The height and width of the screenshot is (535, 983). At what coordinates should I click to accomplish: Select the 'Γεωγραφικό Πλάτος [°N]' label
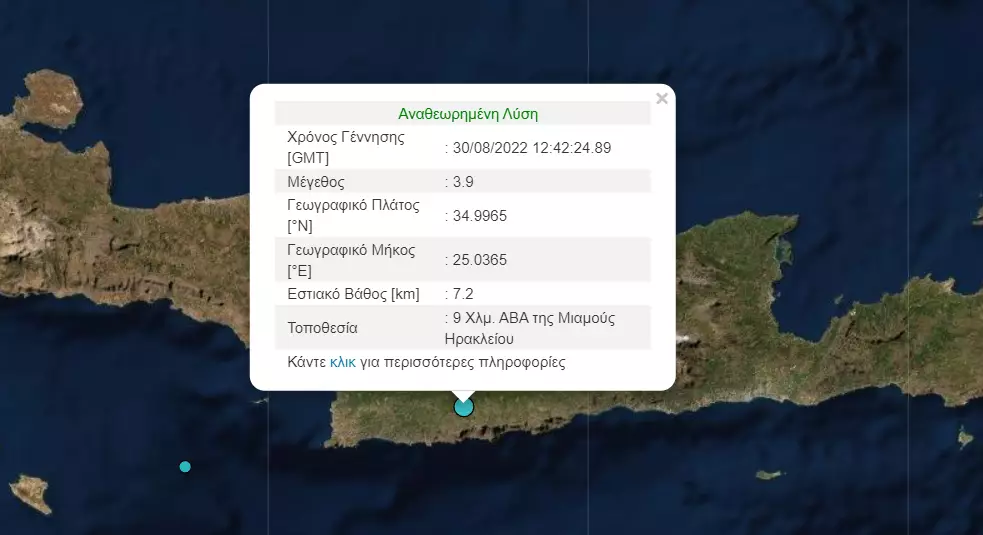click(352, 216)
